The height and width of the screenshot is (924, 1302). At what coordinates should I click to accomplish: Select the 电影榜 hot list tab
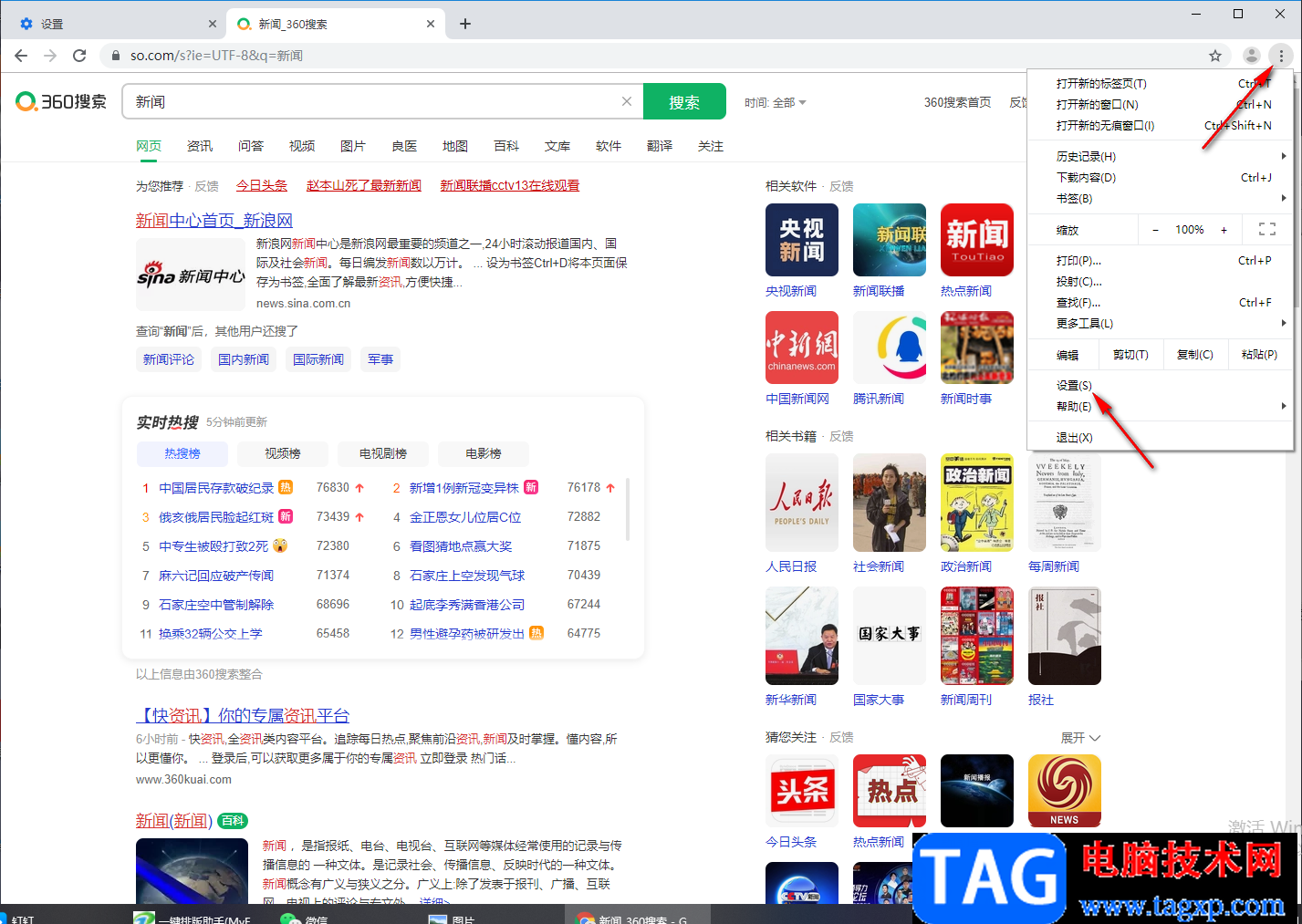tap(484, 453)
